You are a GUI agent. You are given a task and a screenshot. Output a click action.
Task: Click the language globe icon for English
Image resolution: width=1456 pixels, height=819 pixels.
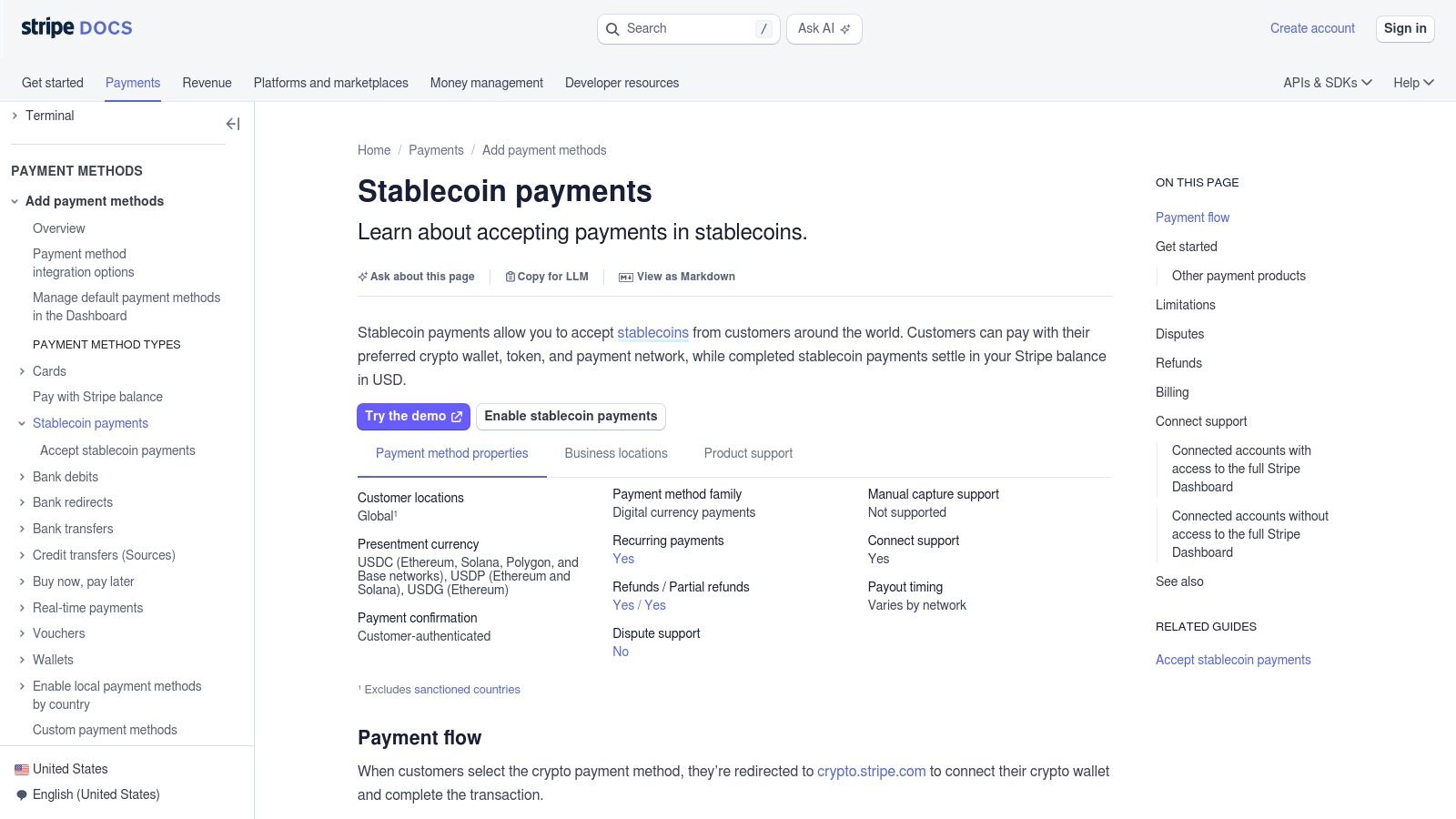click(x=21, y=794)
